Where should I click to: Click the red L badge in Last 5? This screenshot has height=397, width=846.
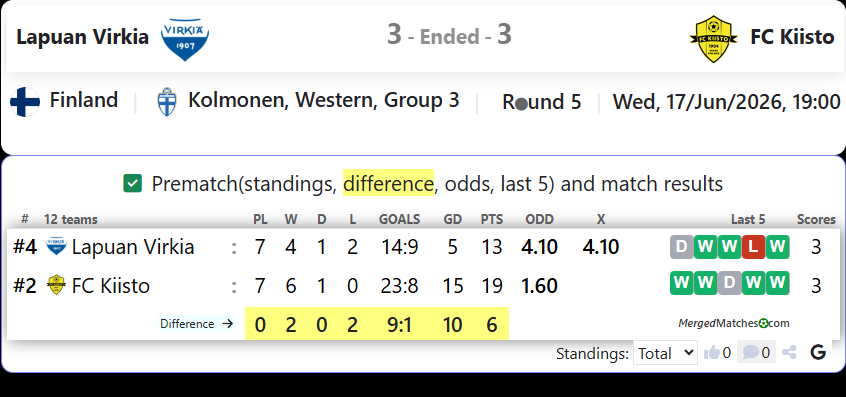point(753,247)
